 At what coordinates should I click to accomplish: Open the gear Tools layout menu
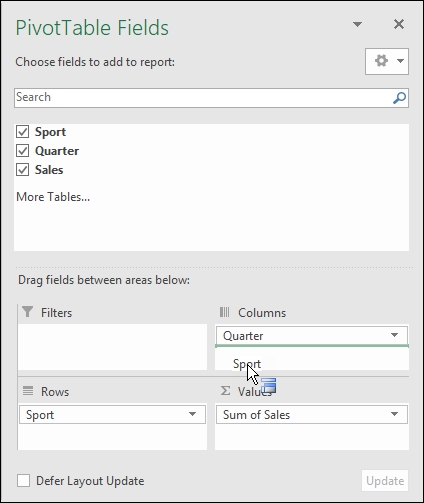click(387, 61)
